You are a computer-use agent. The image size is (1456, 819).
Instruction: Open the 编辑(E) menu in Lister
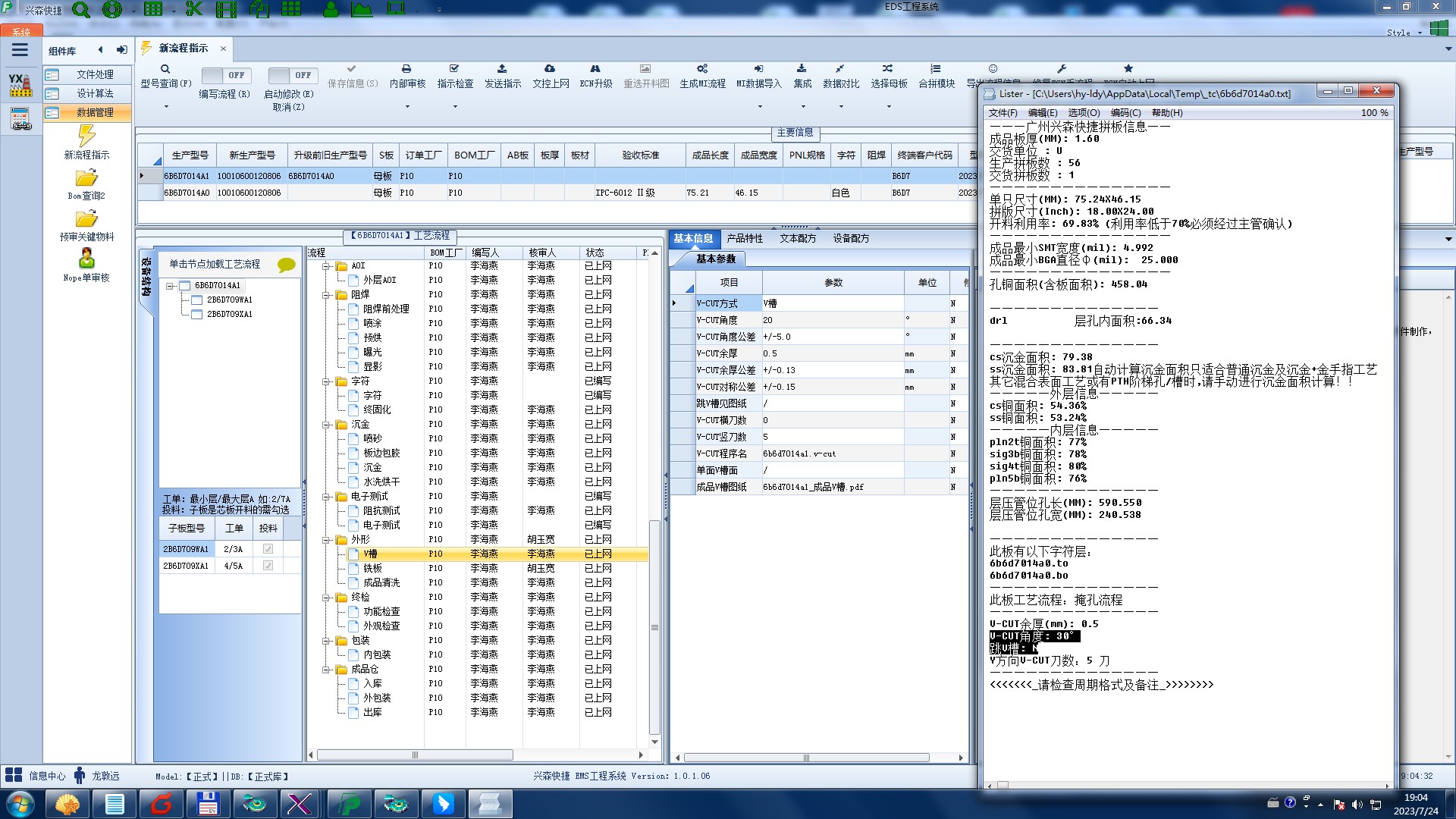pyautogui.click(x=1042, y=113)
